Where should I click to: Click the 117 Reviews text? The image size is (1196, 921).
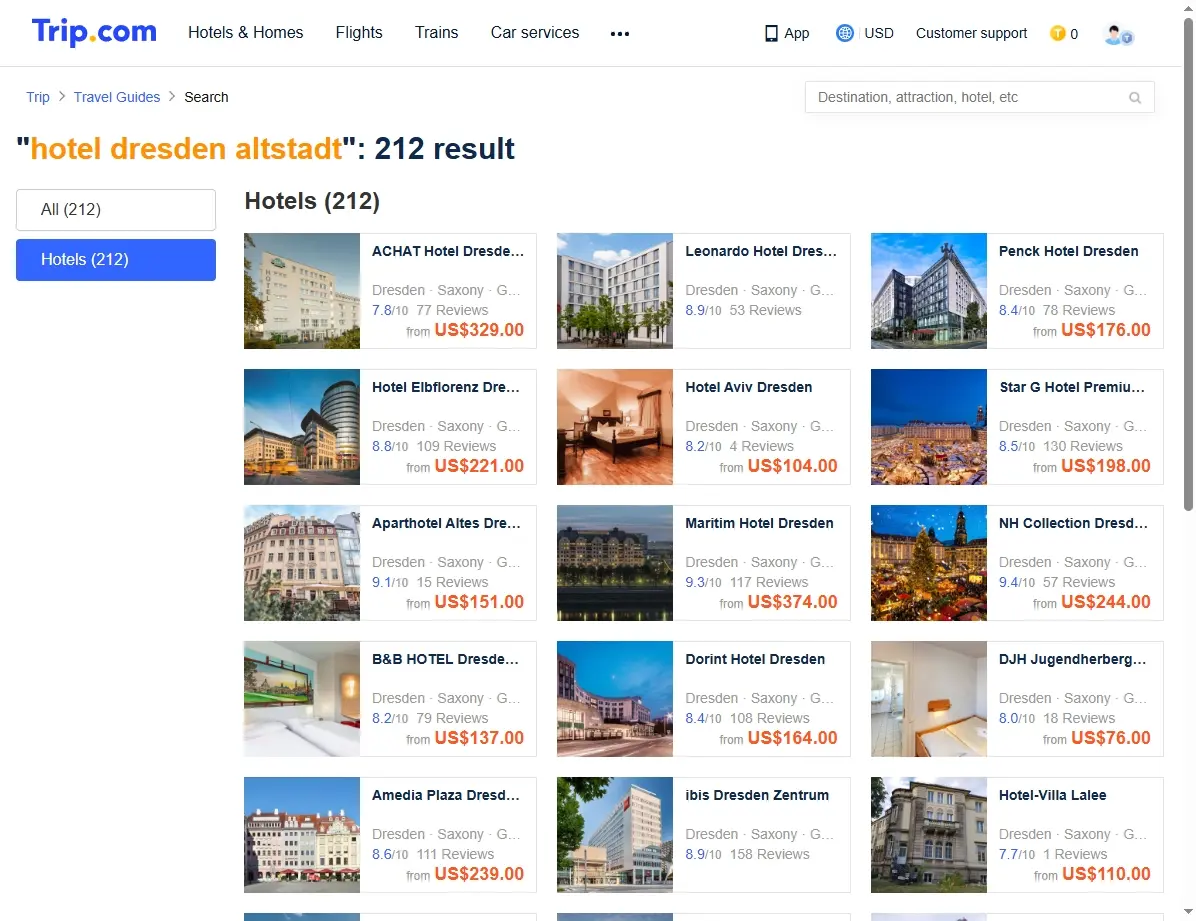pyautogui.click(x=769, y=582)
